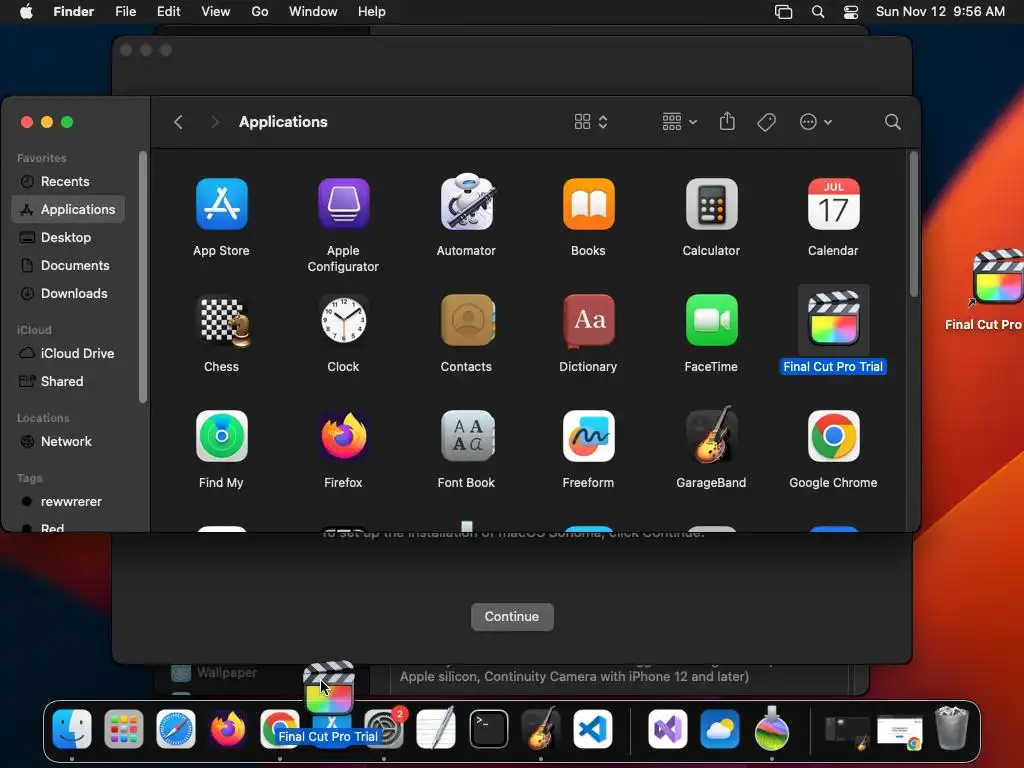
Task: Open the Visual Studio purple icon in Dock
Action: click(x=667, y=729)
